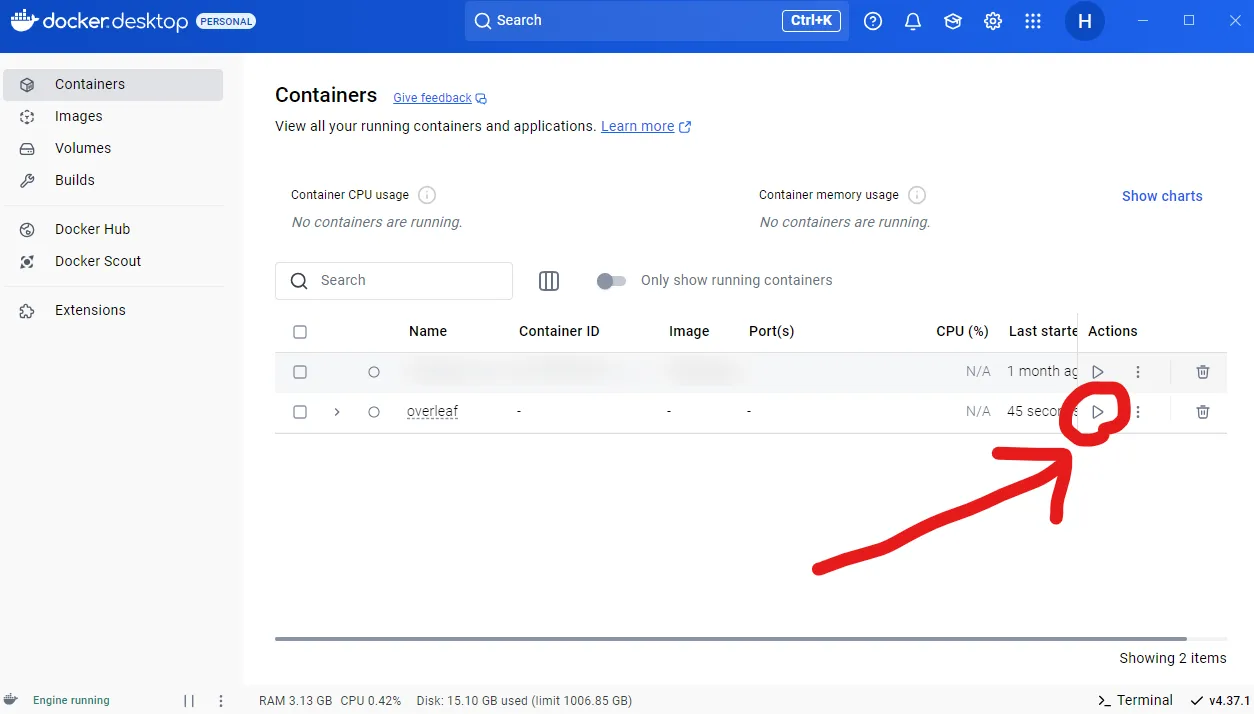
Task: Open settings gear icon in header
Action: [993, 21]
